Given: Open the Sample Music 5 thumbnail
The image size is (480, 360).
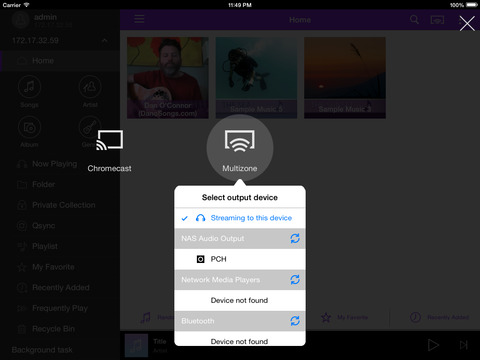Looking at the screenshot, I should click(256, 78).
